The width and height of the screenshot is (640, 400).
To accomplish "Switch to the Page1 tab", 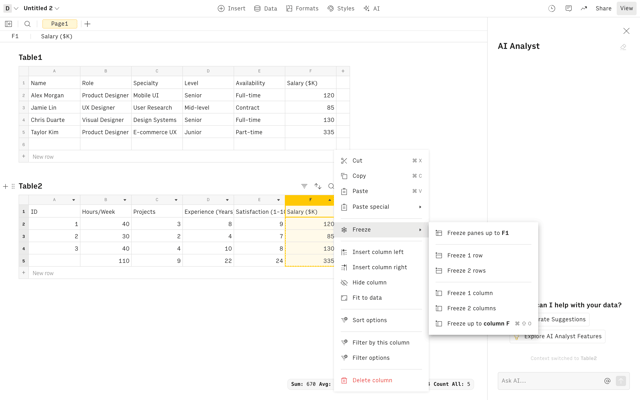I will coord(60,24).
